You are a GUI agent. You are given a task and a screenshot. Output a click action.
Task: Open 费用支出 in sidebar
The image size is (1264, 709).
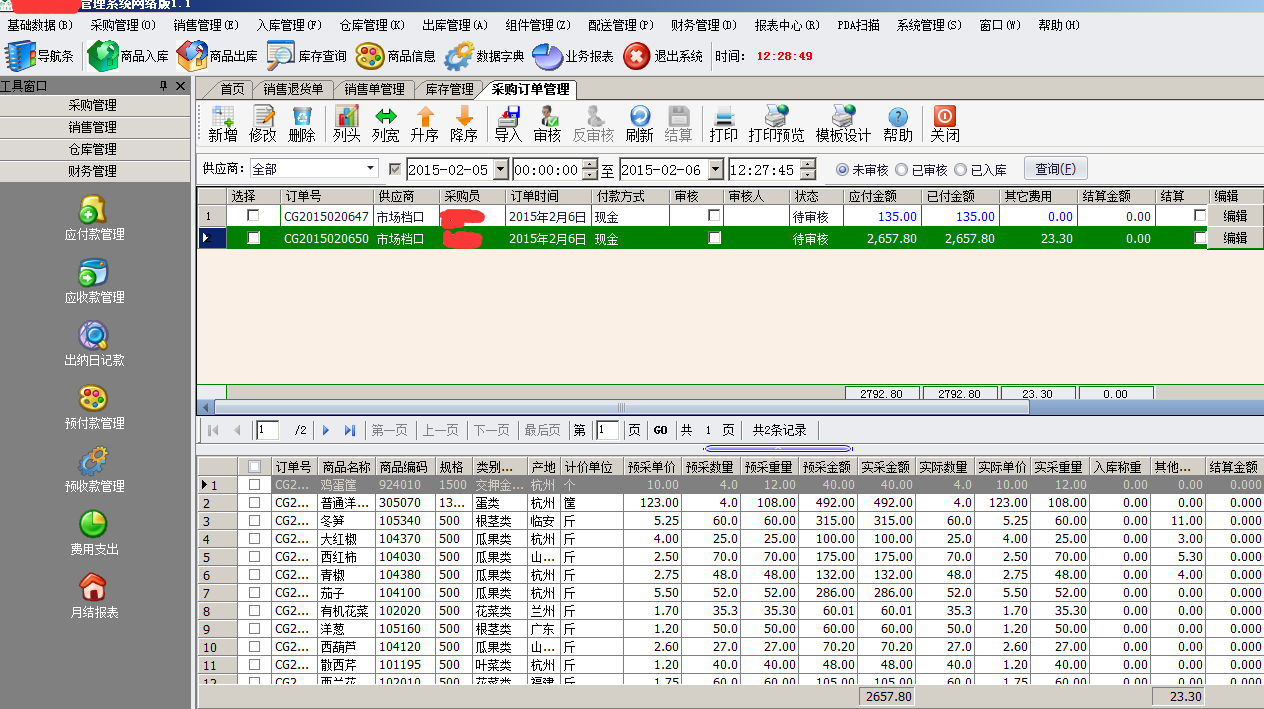94,534
